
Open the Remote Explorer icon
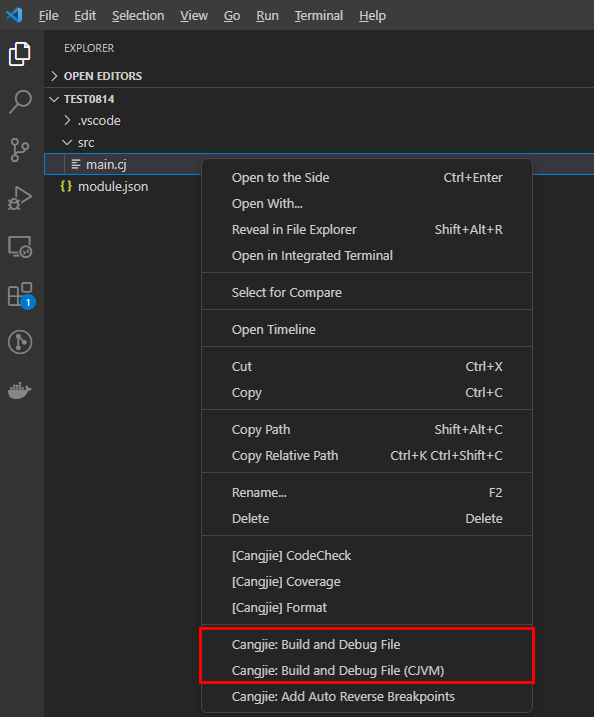[x=20, y=247]
